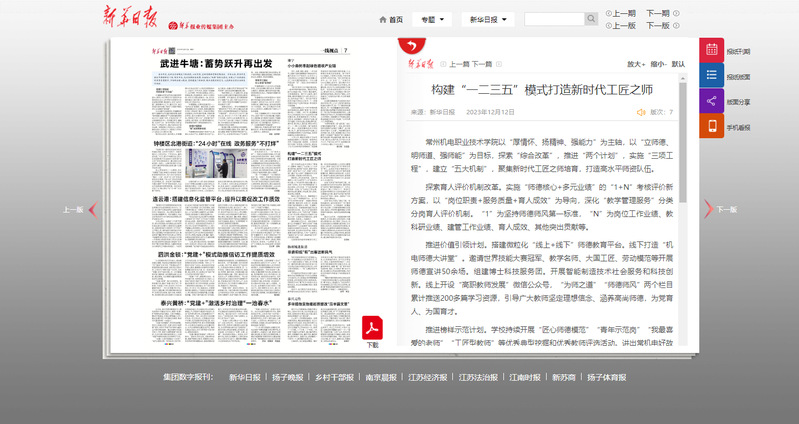Click 下一篇 for the next article

(x=484, y=64)
